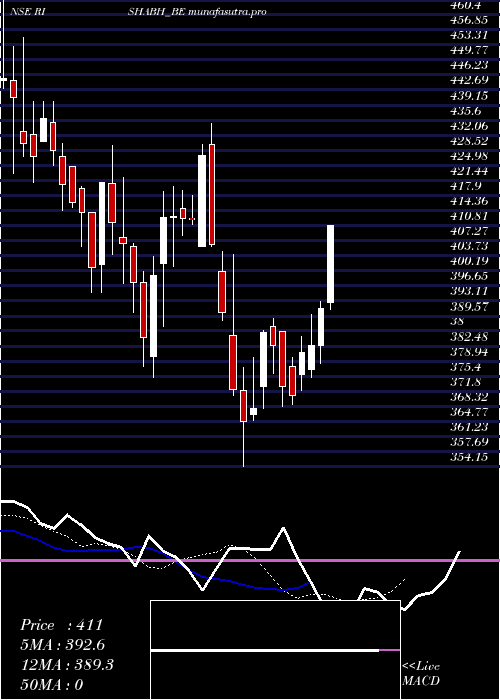Click the 460.4 price axis label
The image size is (500, 700).
click(x=466, y=5)
